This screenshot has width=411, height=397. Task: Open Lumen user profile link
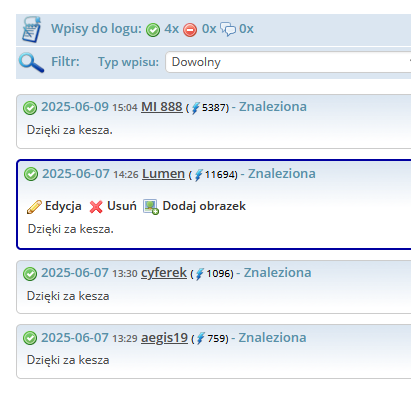(163, 174)
